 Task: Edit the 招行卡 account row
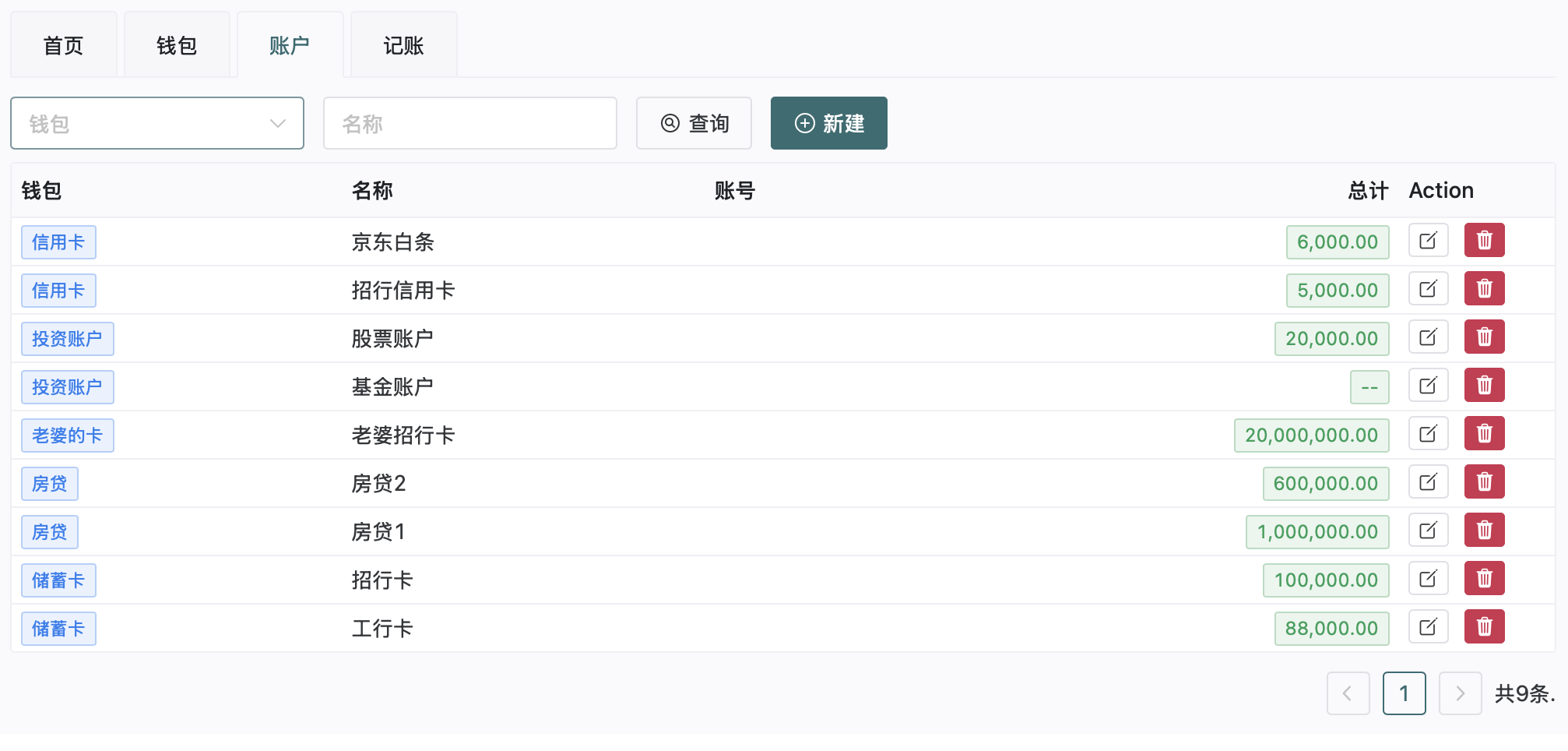click(x=1428, y=579)
